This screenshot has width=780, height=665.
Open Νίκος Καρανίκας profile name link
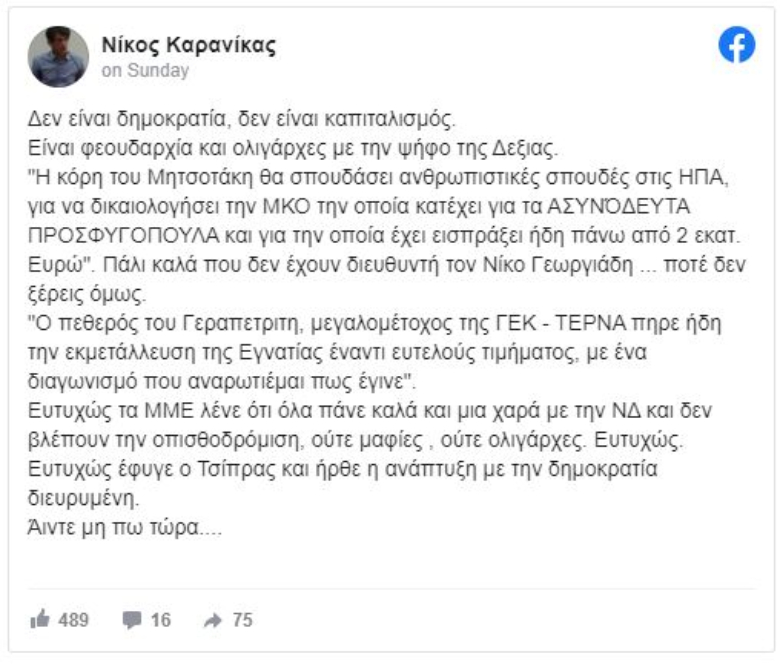tap(189, 45)
